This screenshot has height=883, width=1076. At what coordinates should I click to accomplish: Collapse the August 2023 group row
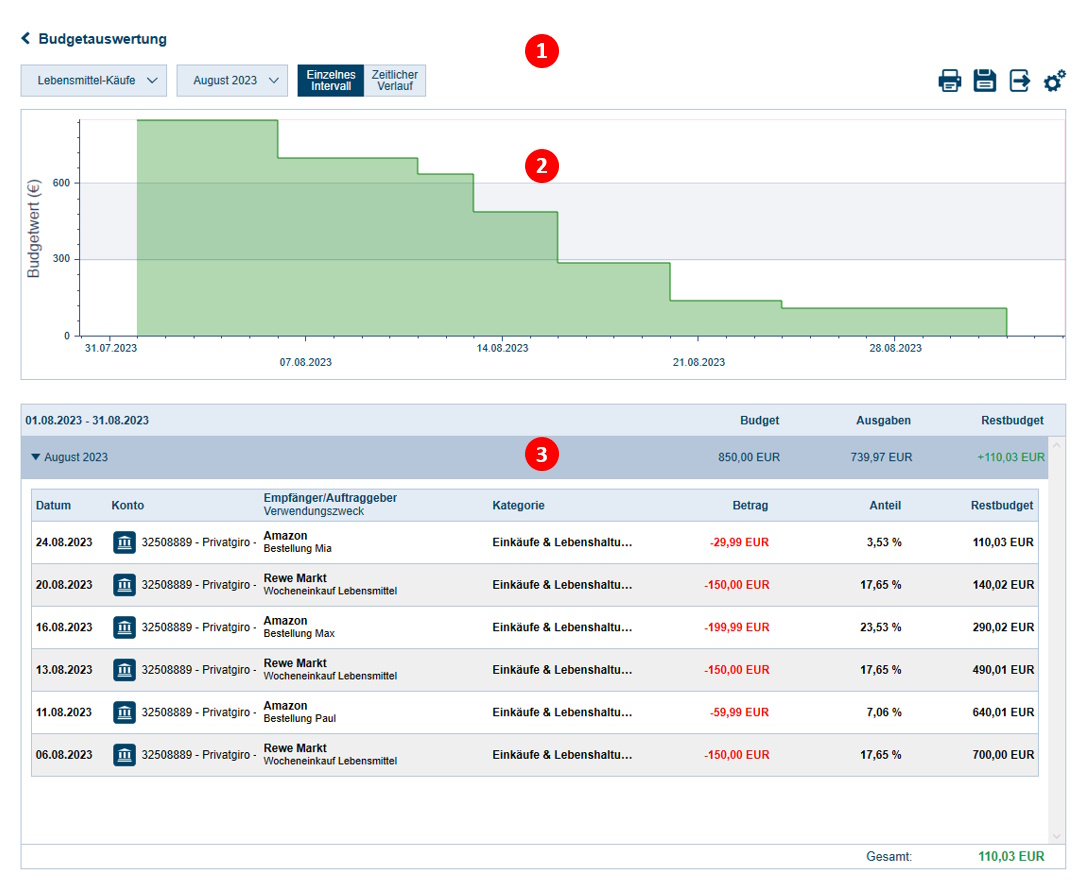coord(37,457)
